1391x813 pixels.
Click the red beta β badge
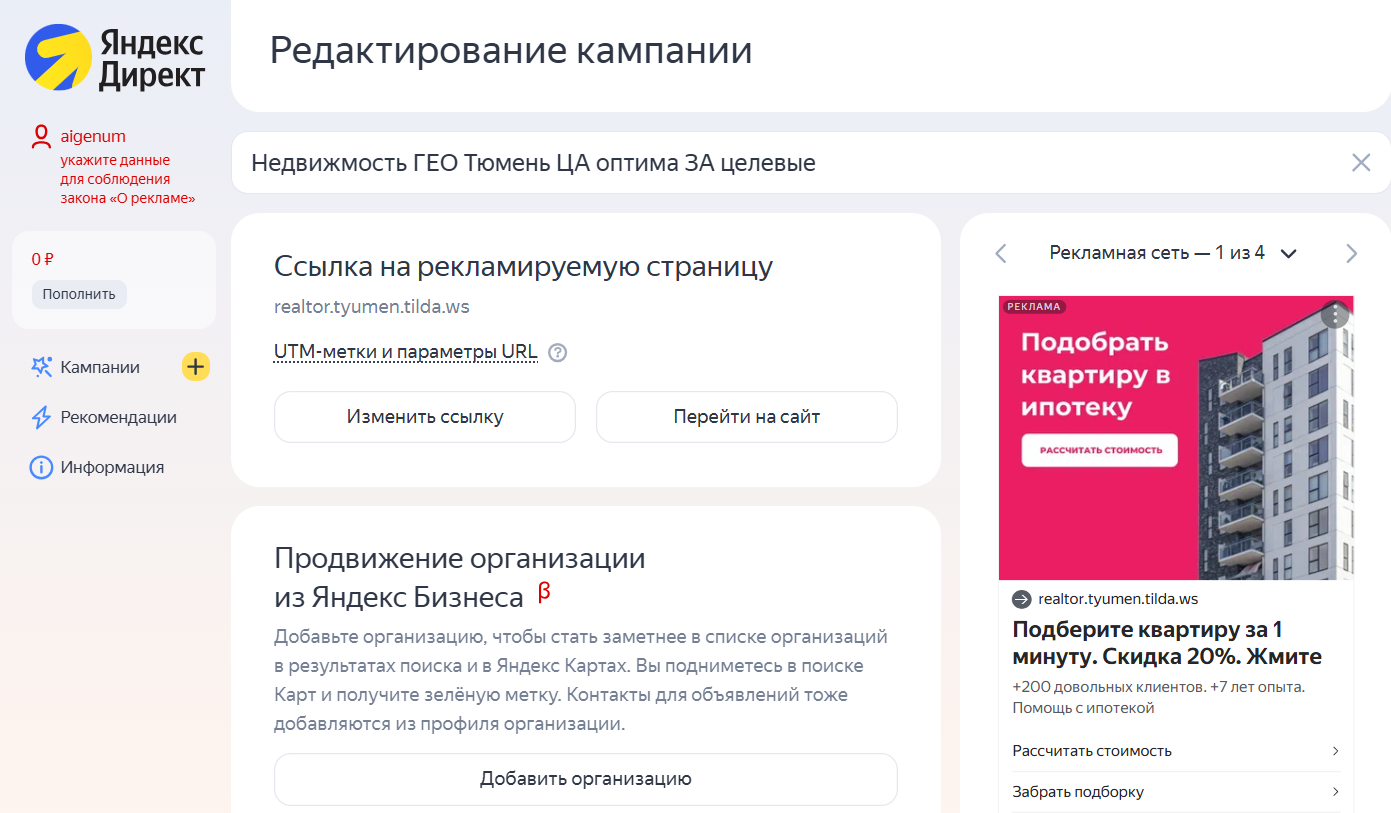point(544,592)
